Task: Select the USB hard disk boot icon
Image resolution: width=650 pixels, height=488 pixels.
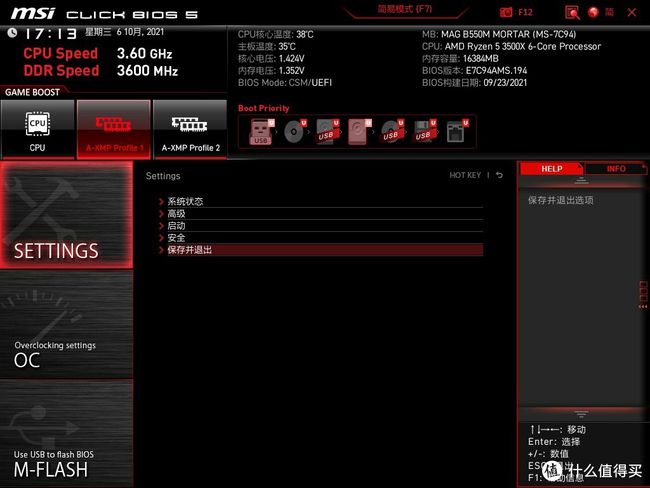Action: click(327, 131)
